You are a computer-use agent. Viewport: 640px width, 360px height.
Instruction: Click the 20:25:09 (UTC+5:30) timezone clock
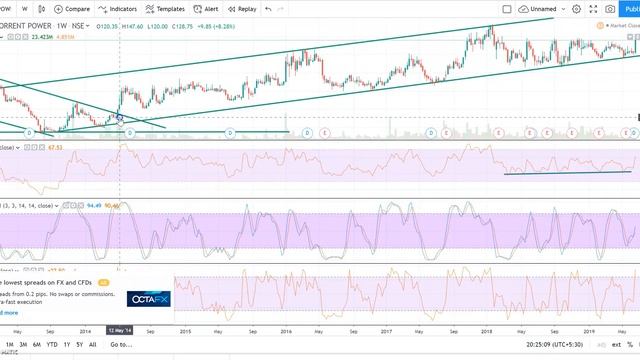(x=554, y=345)
